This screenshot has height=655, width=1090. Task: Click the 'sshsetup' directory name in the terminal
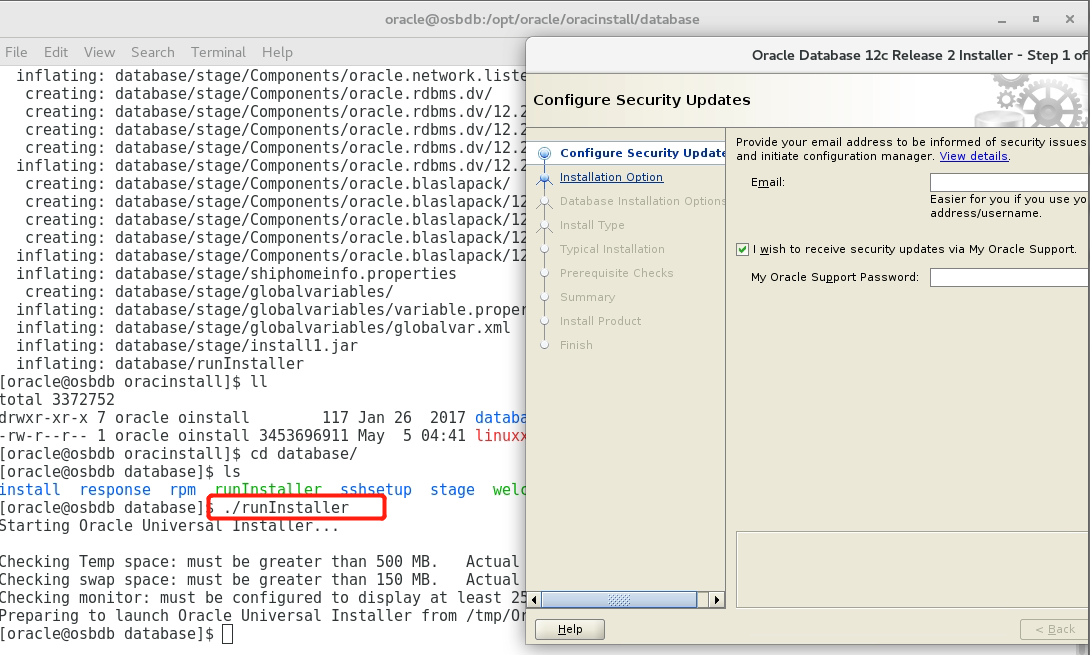point(376,490)
